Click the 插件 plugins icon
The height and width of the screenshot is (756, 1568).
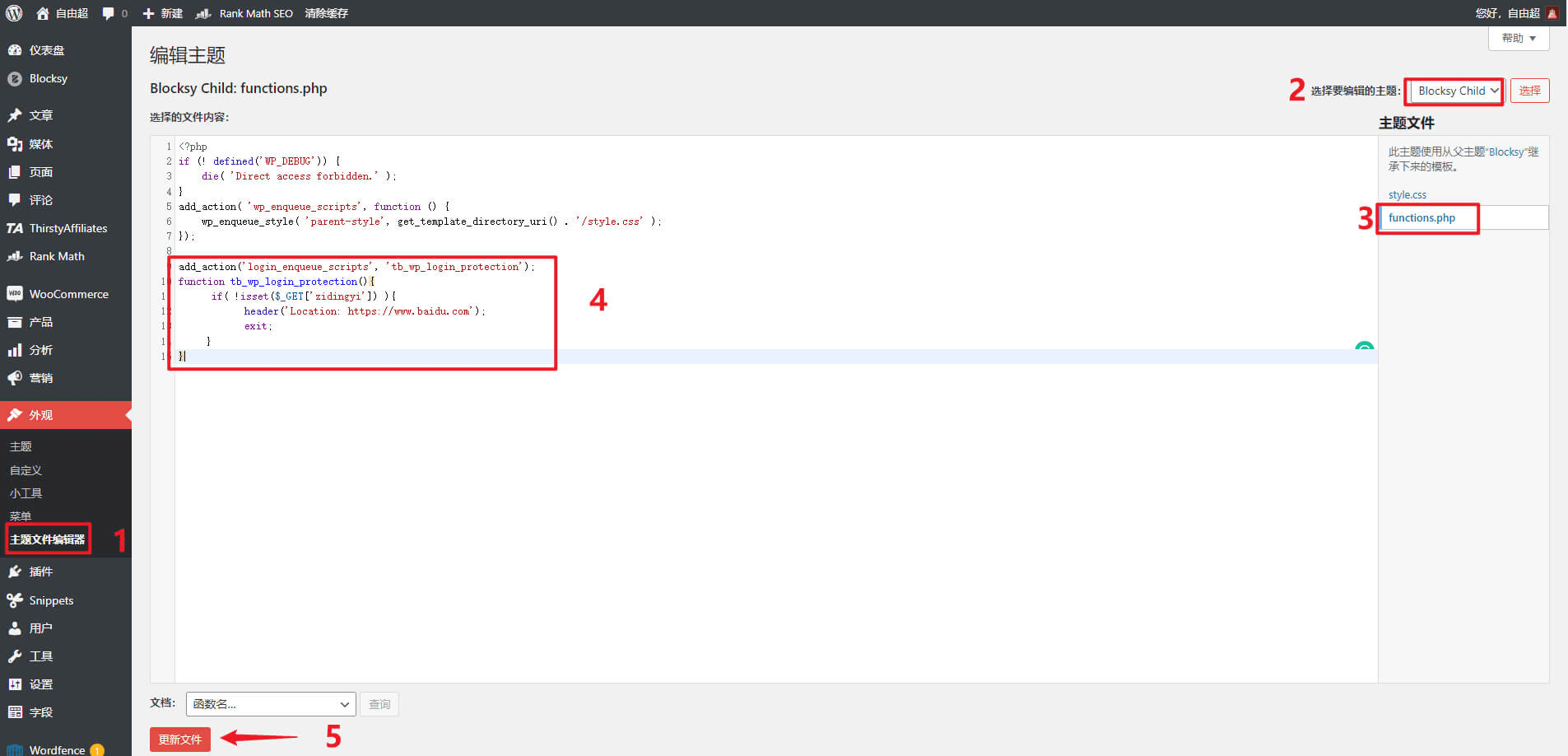[15, 572]
